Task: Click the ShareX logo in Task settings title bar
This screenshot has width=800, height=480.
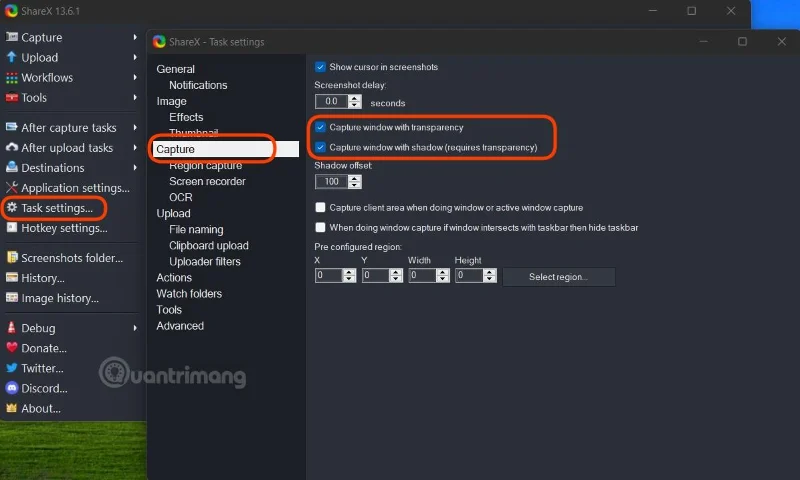Action: [159, 41]
